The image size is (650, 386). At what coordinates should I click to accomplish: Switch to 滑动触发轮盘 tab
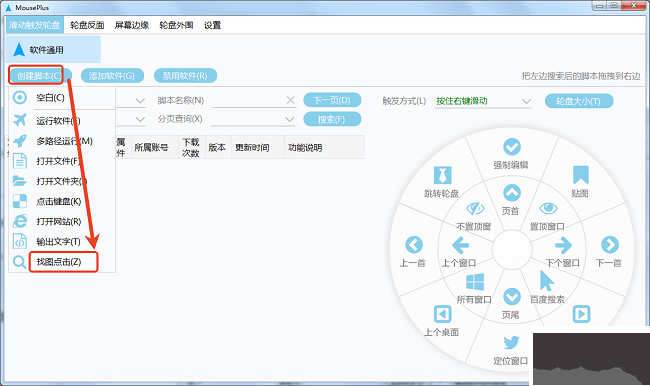35,25
